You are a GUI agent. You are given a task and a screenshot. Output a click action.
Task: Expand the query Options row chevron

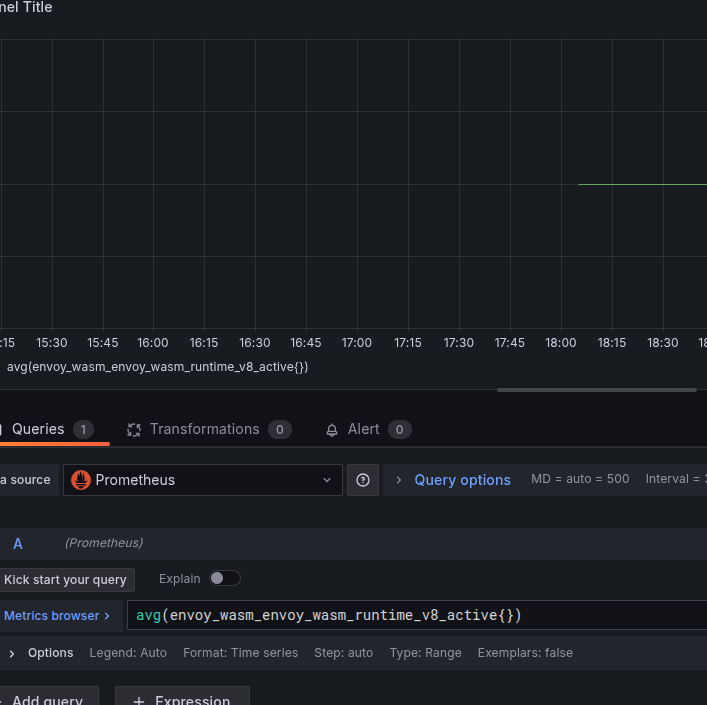[12, 654]
